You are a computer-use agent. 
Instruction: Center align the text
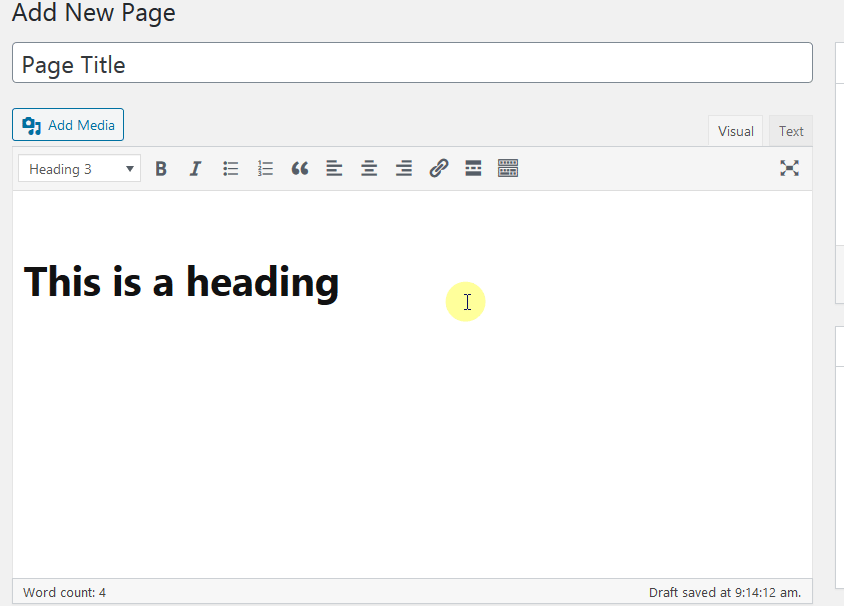pos(368,168)
